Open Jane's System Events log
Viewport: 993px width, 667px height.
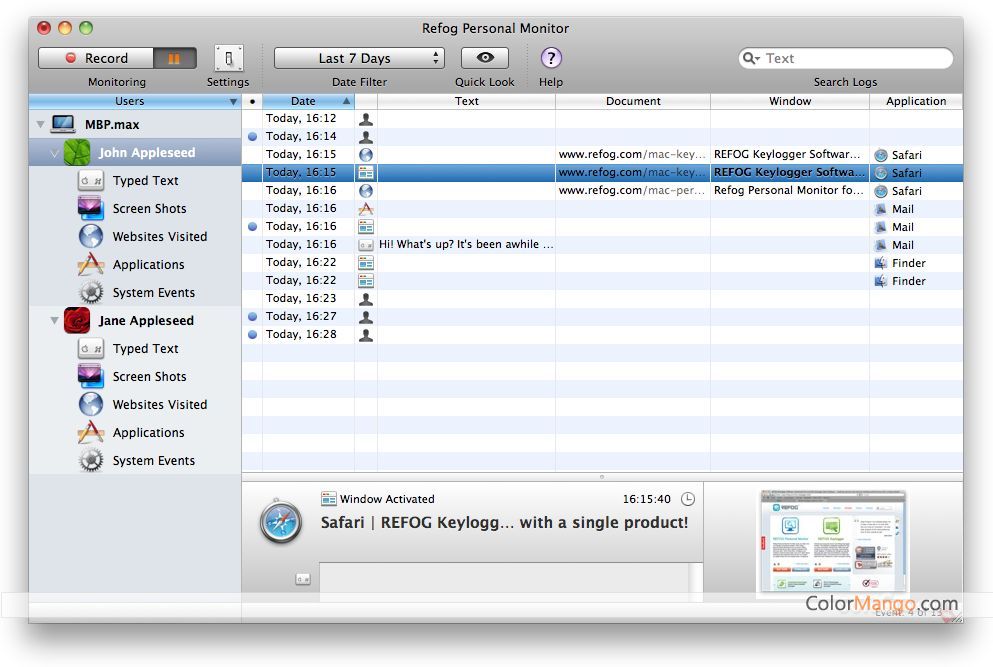pos(153,461)
